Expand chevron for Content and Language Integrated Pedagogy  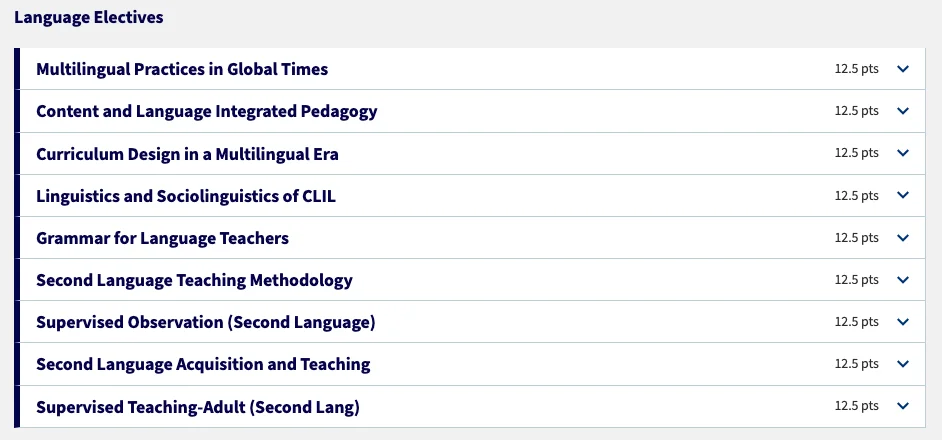pos(904,111)
